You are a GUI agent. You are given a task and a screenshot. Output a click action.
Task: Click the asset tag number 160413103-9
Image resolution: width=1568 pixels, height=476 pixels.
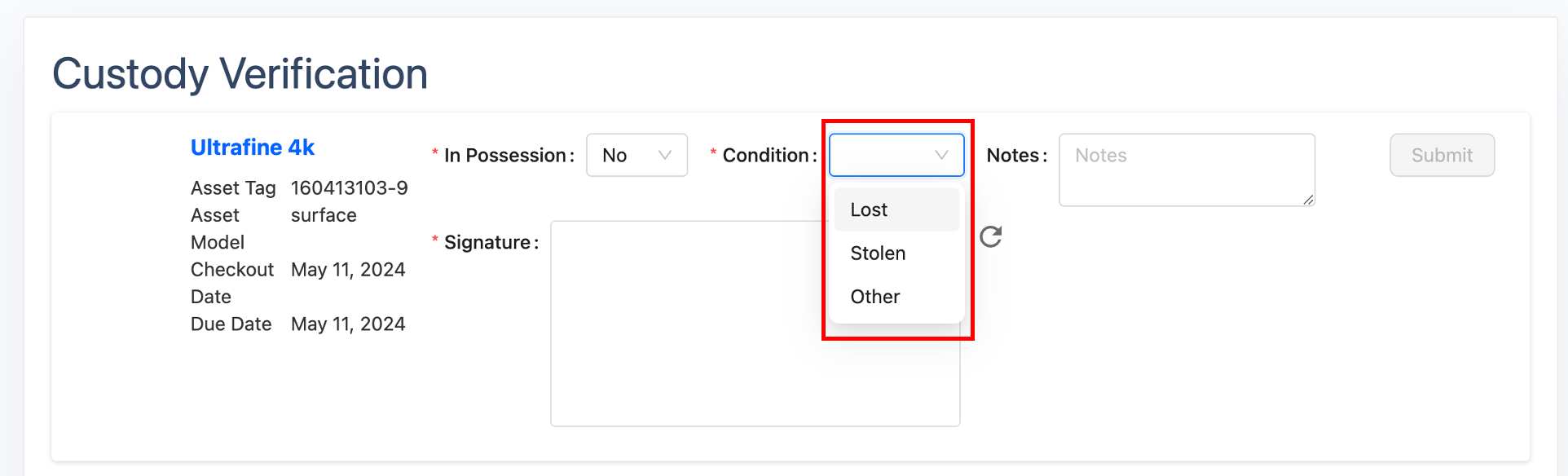coord(349,188)
